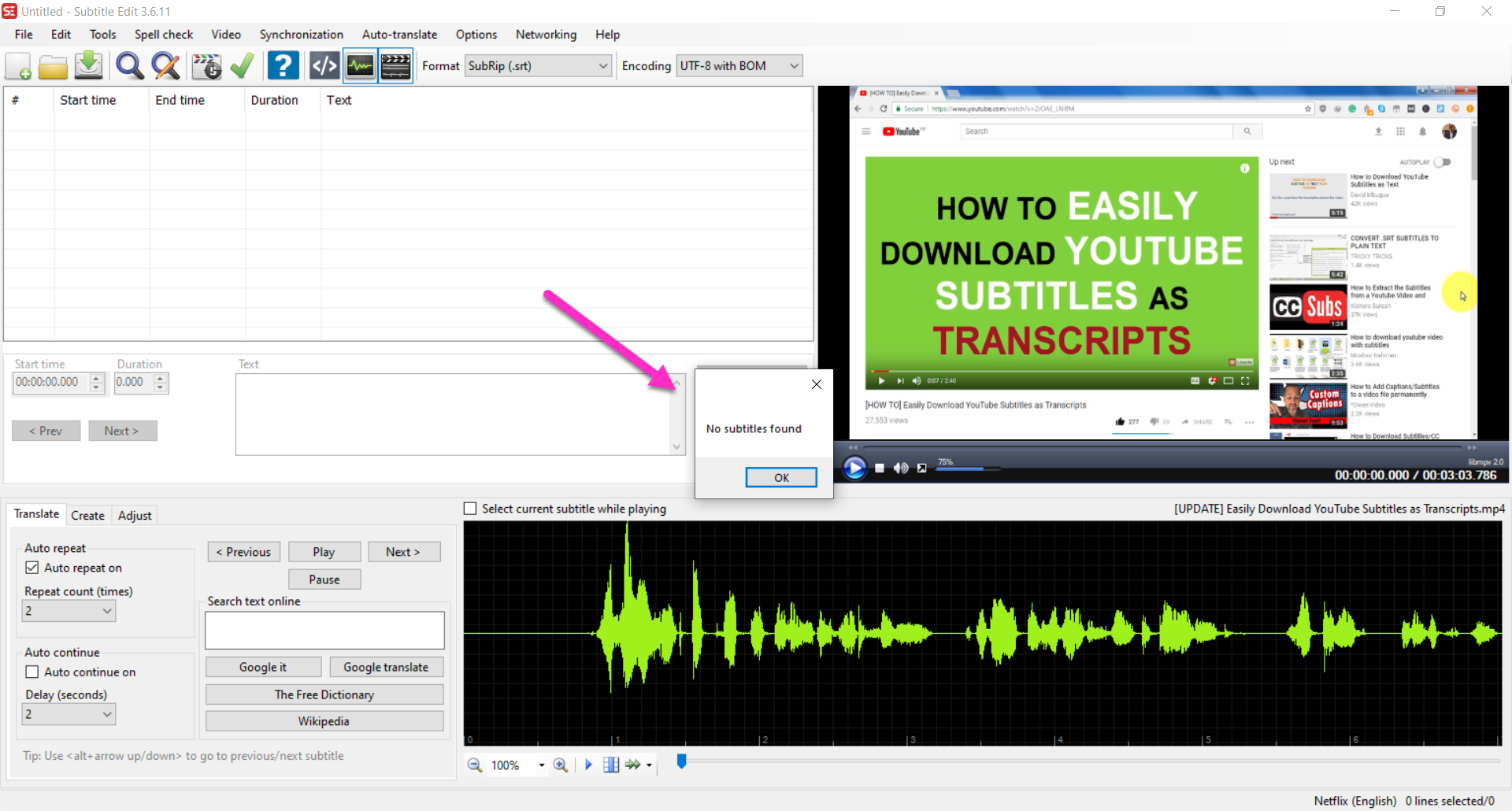Image resolution: width=1512 pixels, height=811 pixels.
Task: Switch to the Create tab
Action: tap(87, 515)
